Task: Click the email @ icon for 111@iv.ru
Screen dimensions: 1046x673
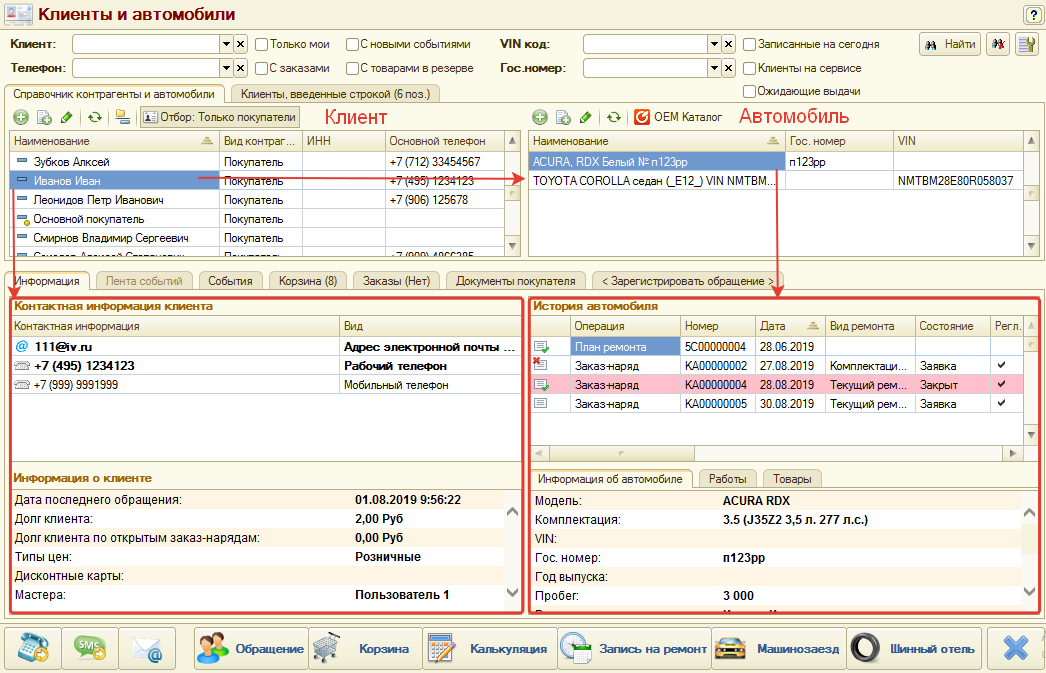Action: point(22,346)
